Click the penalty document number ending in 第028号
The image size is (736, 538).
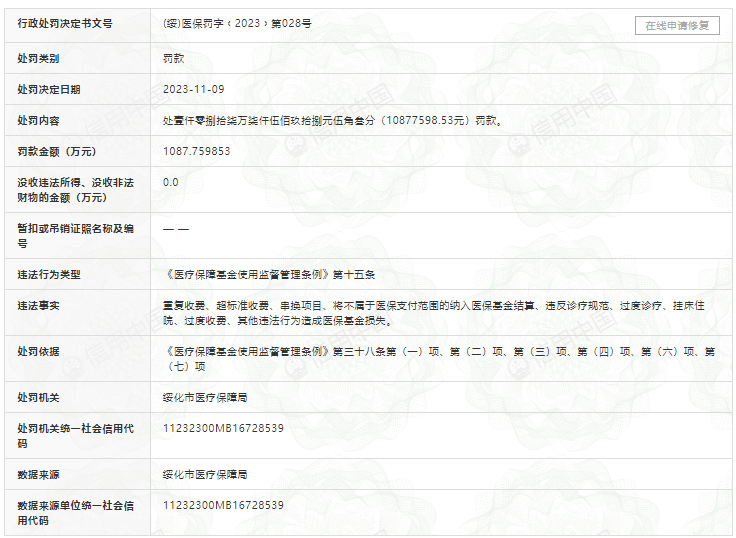pos(240,24)
